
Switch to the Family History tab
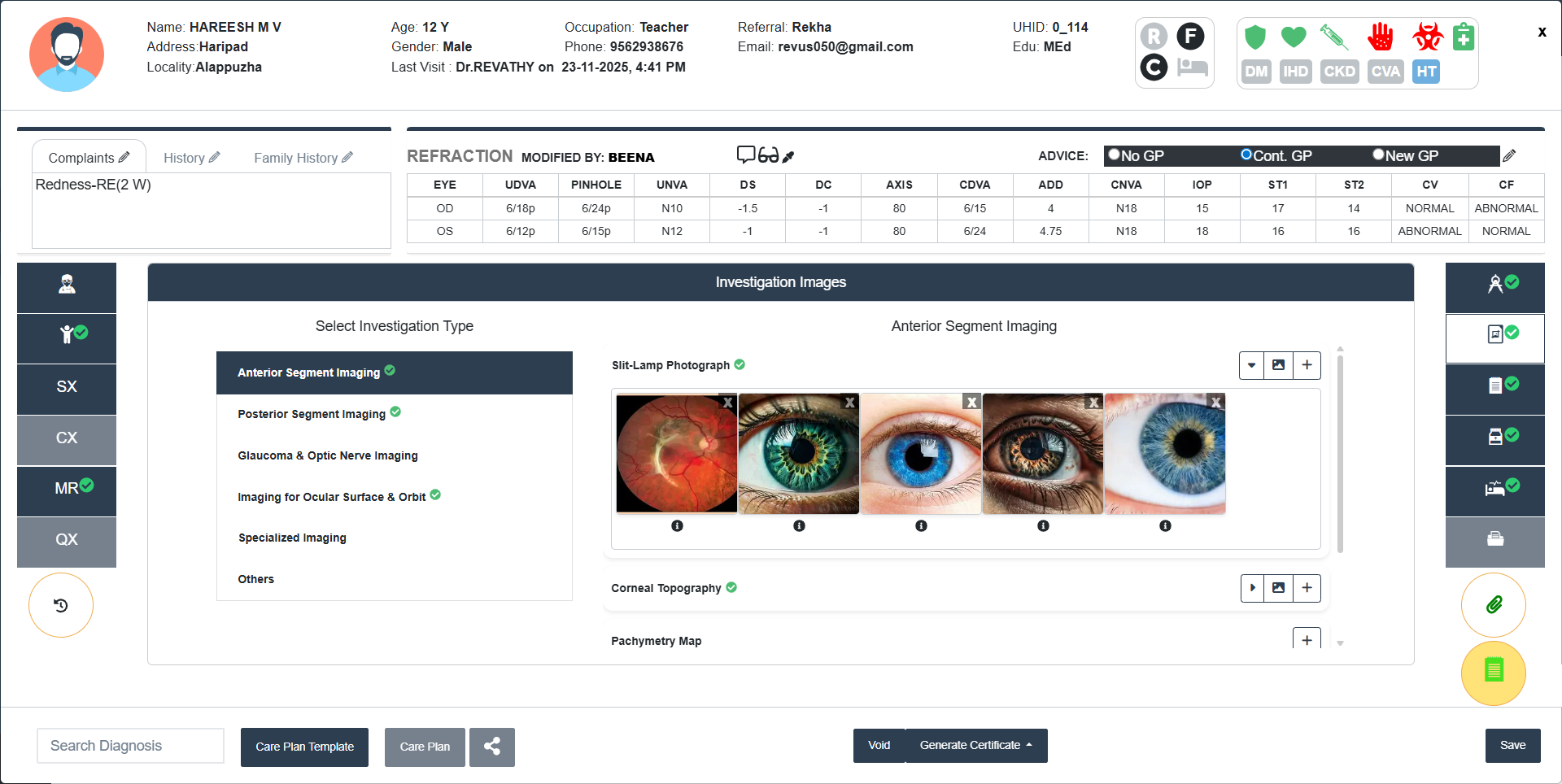click(296, 158)
